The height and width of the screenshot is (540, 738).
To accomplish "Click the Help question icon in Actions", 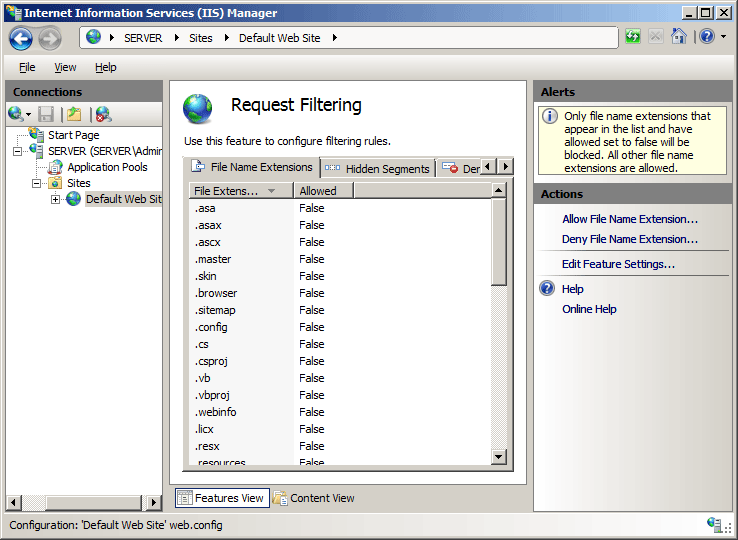I will 547,288.
